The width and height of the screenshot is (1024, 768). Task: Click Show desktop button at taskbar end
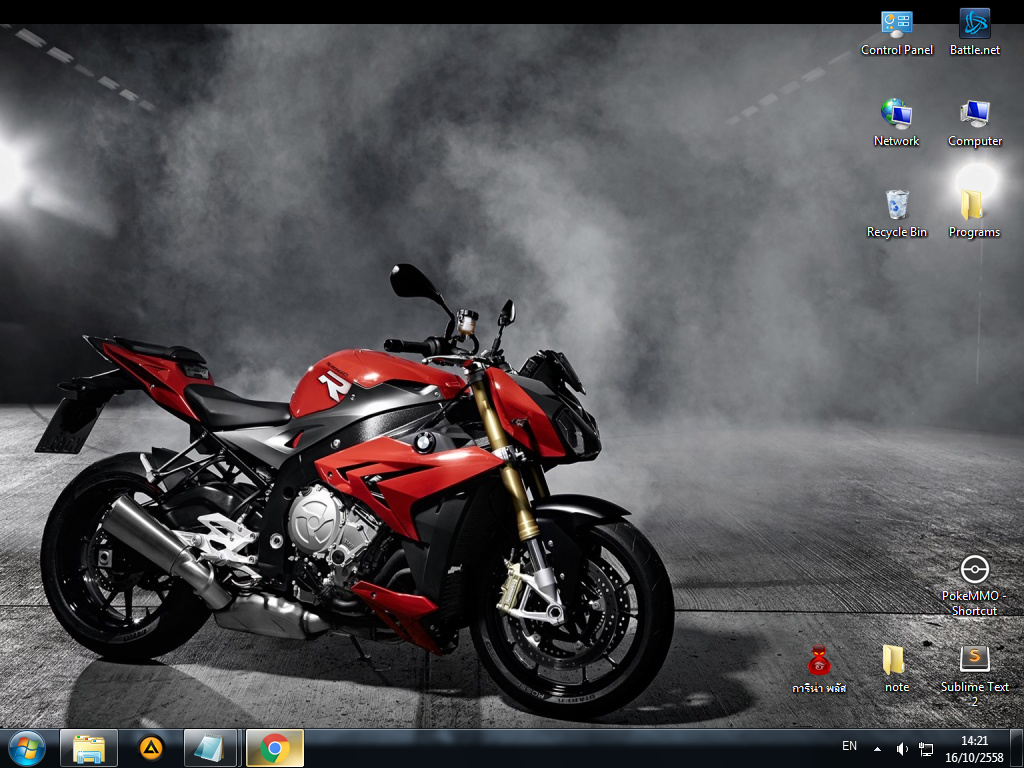coord(1017,748)
